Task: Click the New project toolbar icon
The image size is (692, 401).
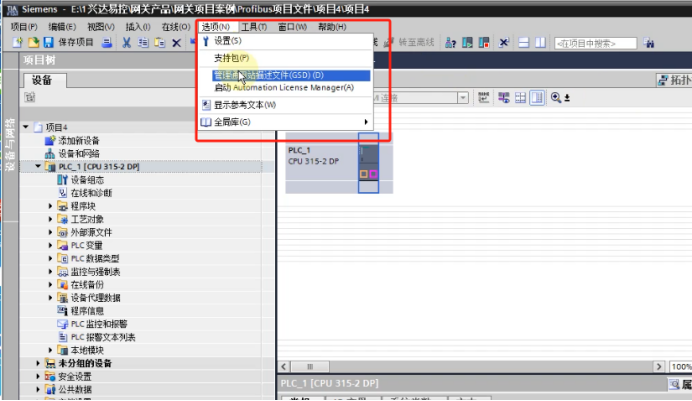Action: (17, 43)
